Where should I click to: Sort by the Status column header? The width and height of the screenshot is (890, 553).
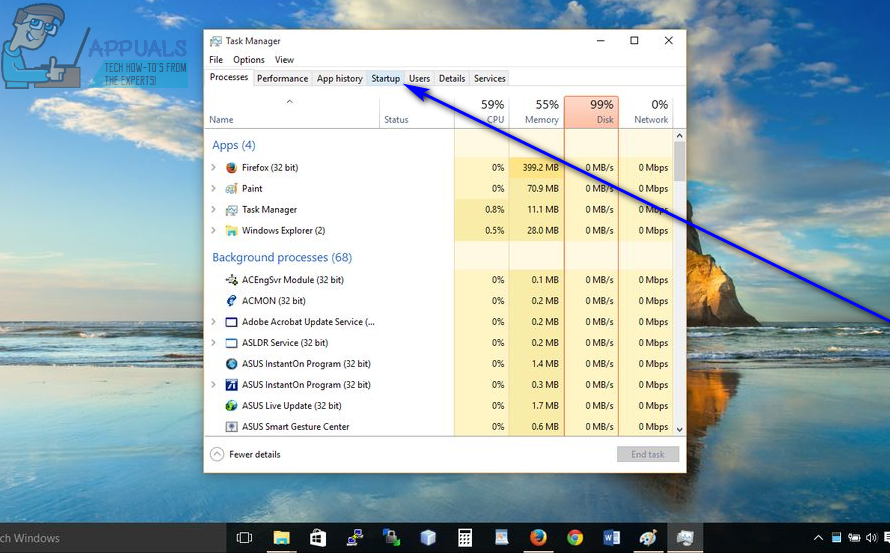417,112
